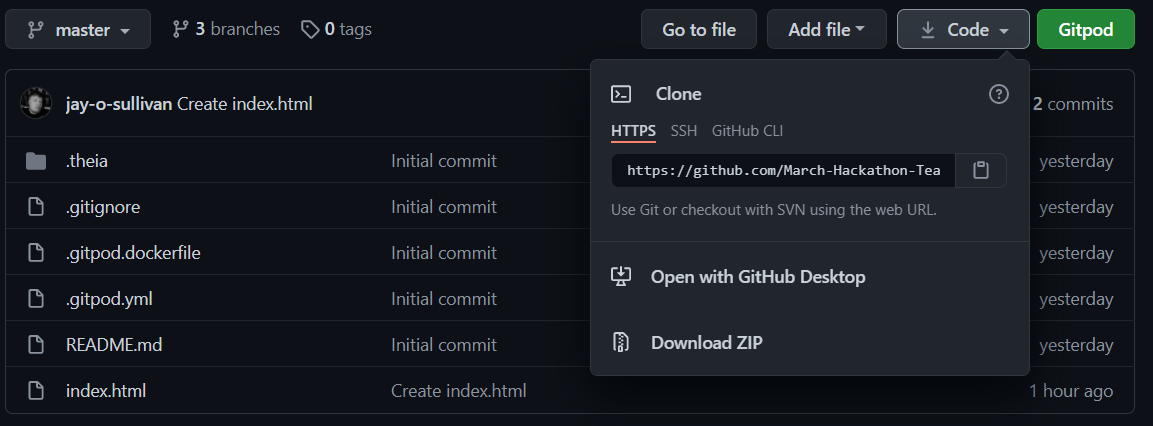The width and height of the screenshot is (1153, 426).
Task: Open Initial commit message for .gitignore
Action: pos(444,207)
